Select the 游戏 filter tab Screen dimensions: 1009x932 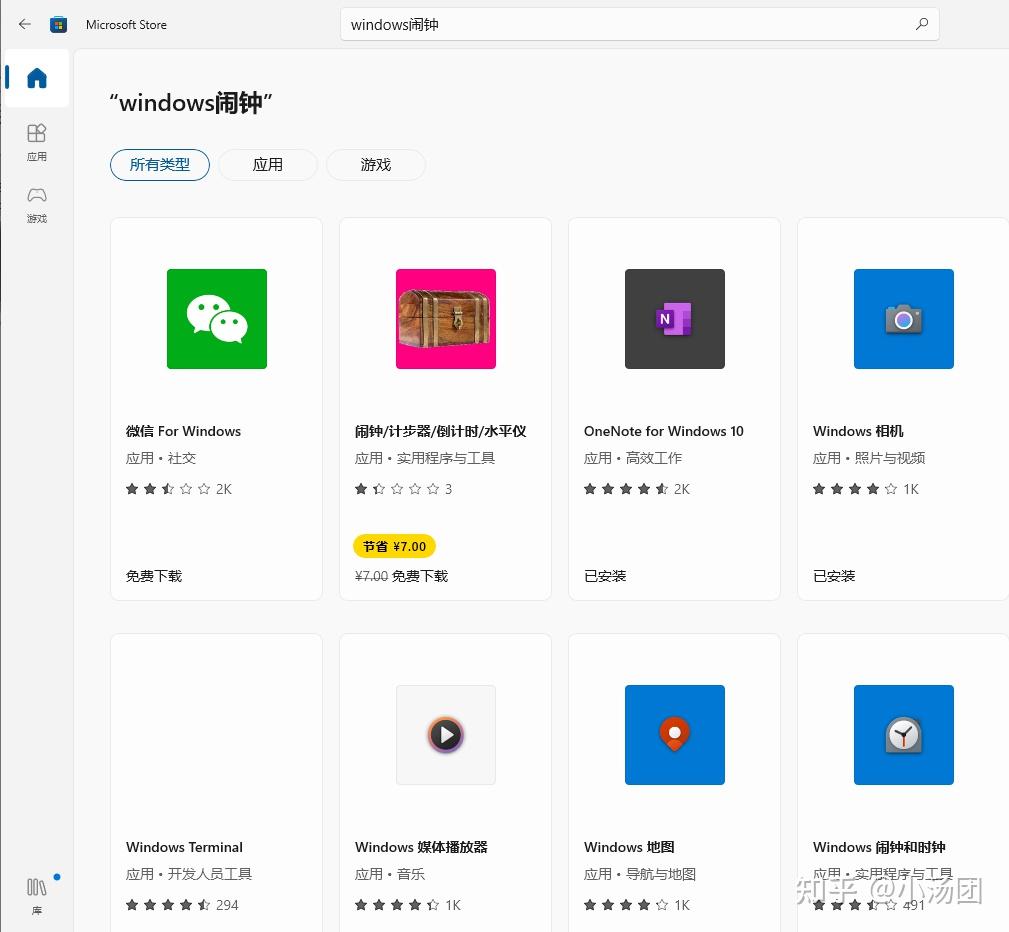pyautogui.click(x=376, y=165)
